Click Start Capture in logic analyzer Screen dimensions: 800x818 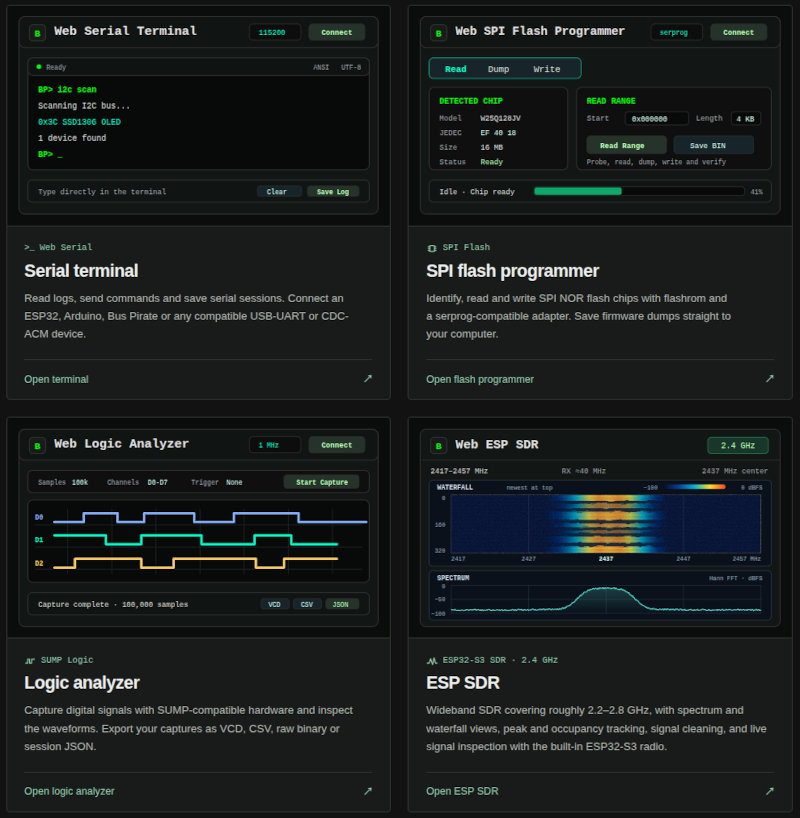pyautogui.click(x=322, y=482)
